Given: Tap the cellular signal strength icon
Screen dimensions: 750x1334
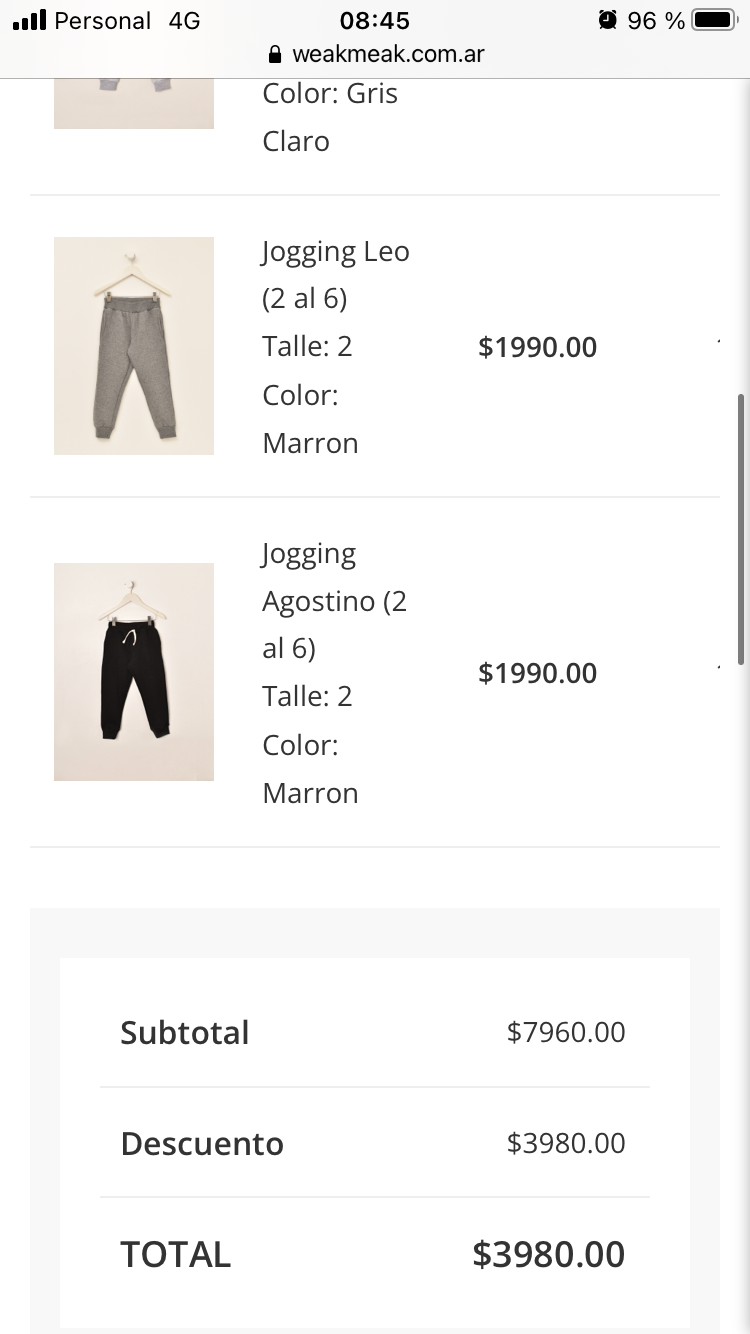Looking at the screenshot, I should 29,20.
